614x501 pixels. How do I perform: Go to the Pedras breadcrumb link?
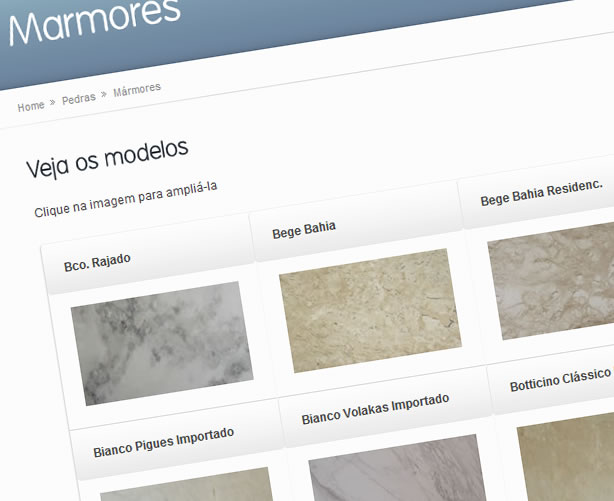pyautogui.click(x=79, y=98)
